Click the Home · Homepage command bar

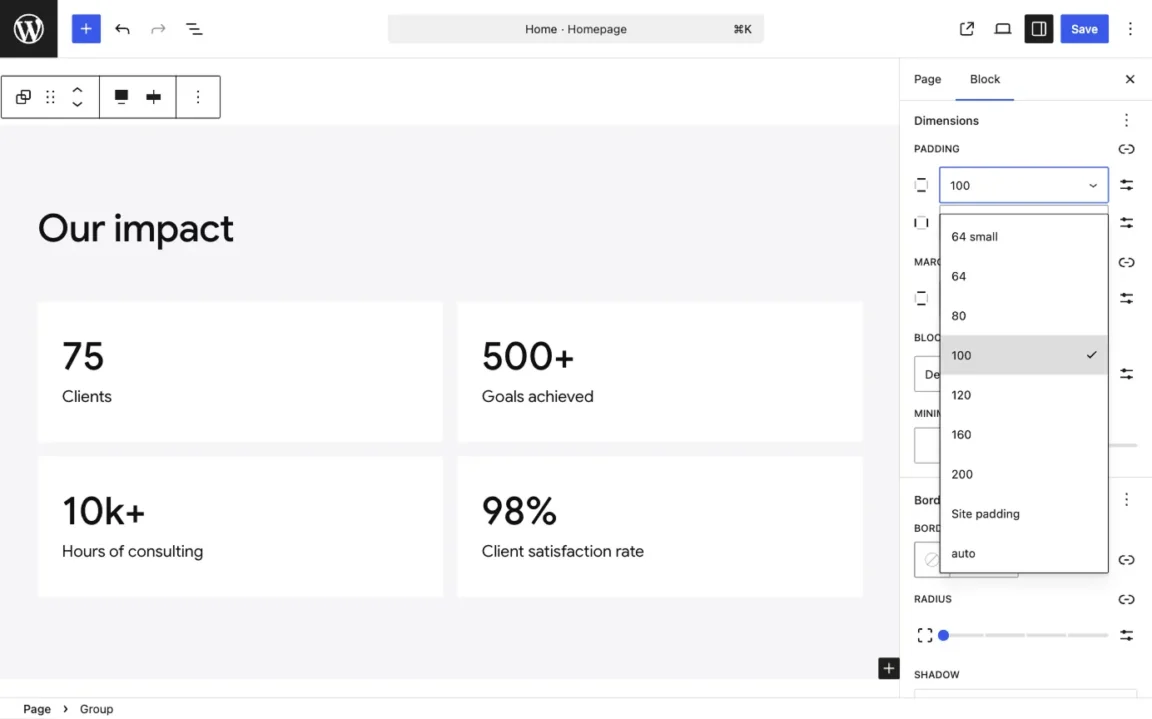(x=576, y=29)
